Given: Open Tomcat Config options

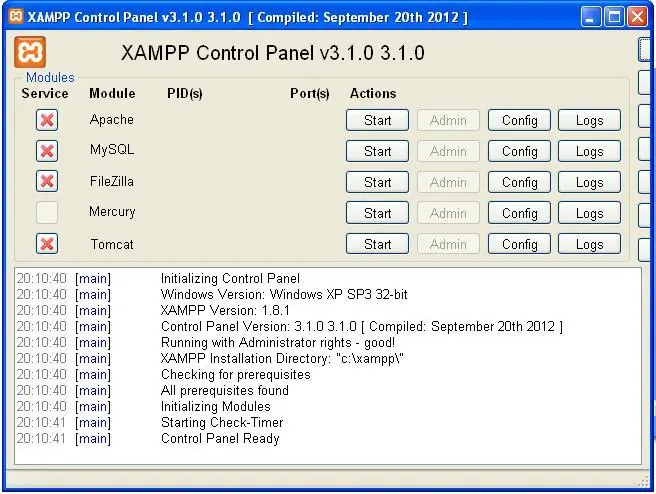Looking at the screenshot, I should point(519,244).
